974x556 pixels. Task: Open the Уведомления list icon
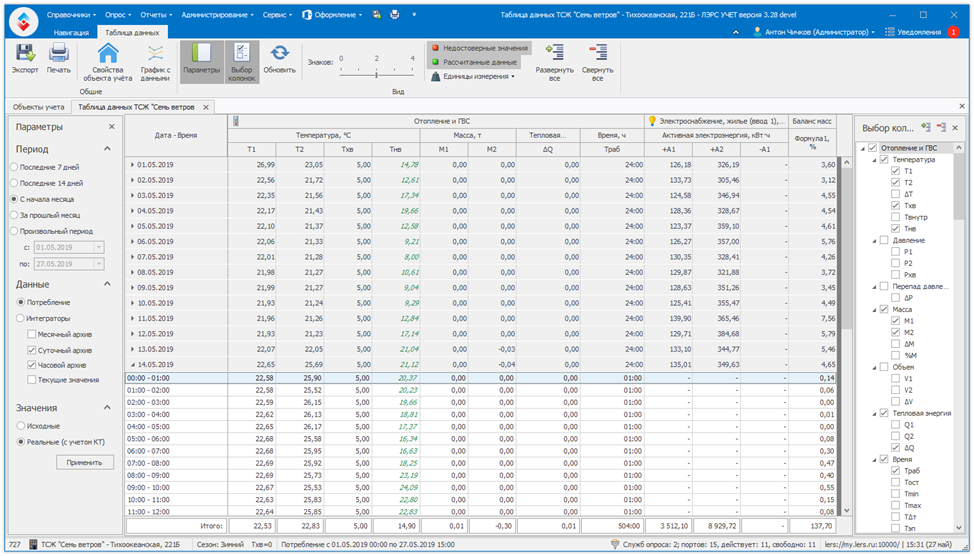(x=890, y=32)
